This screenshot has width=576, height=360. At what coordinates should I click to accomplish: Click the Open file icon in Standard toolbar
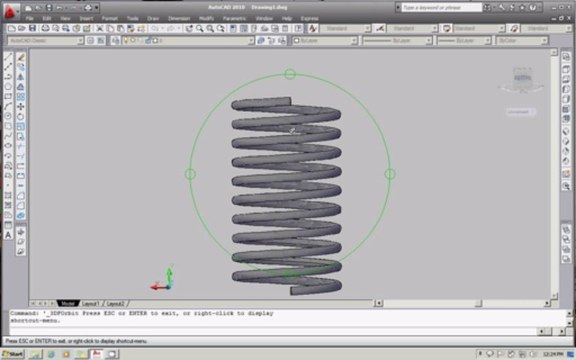point(22,28)
